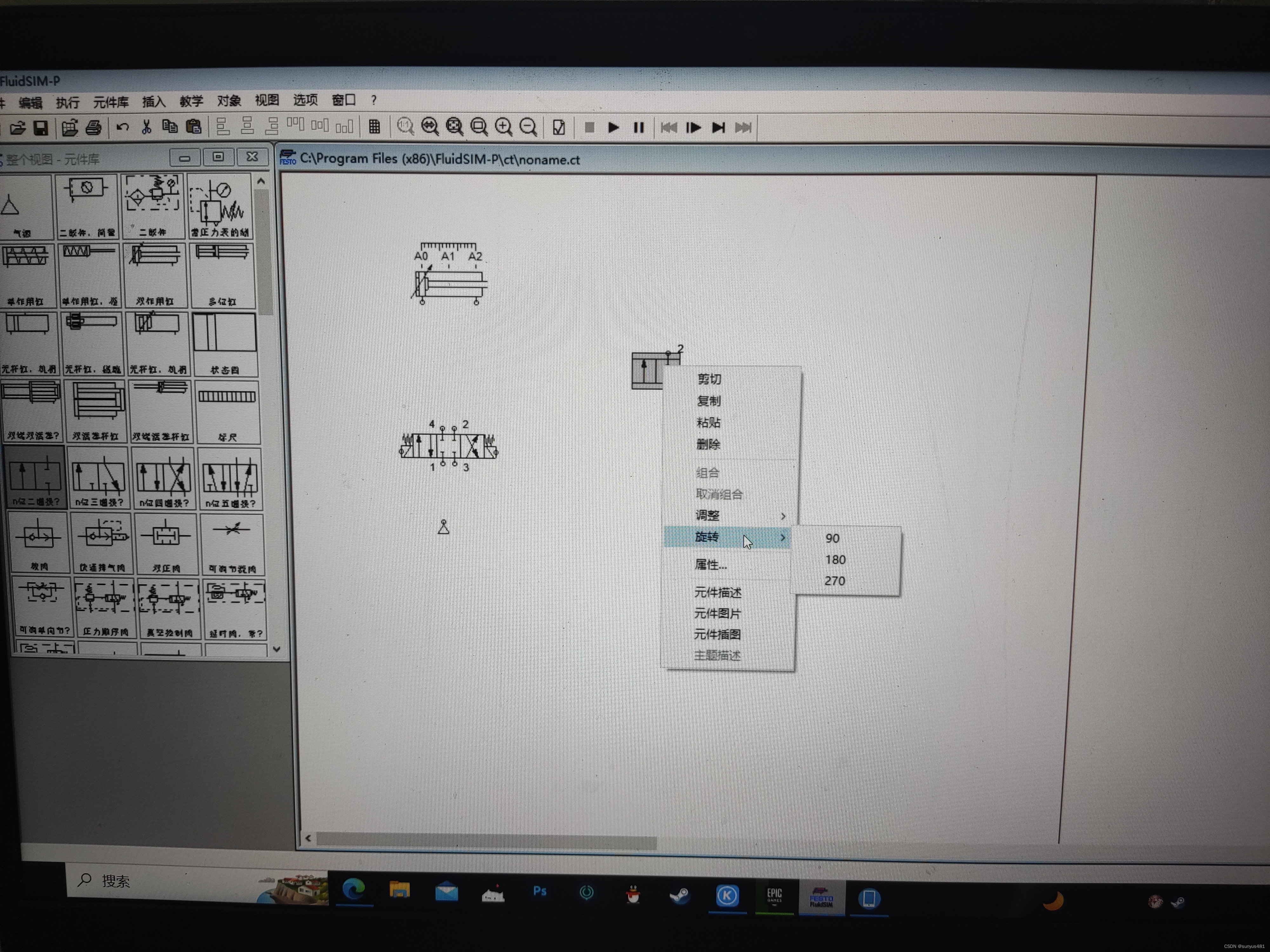The width and height of the screenshot is (1270, 952).
Task: Click the Save disk icon in toolbar
Action: pos(41,127)
